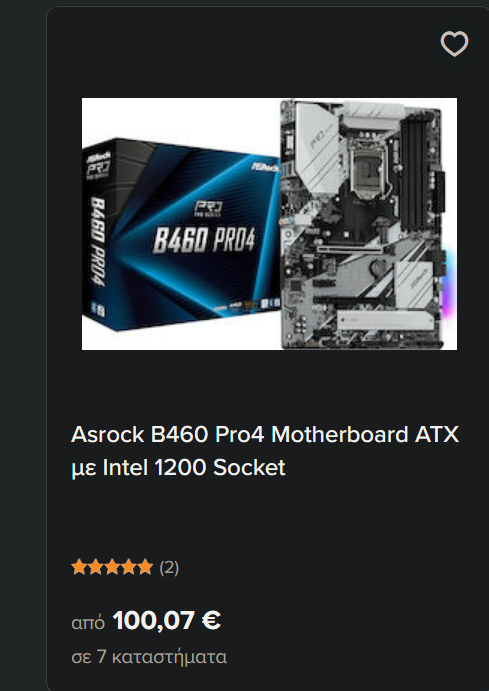This screenshot has width=489, height=691.
Task: Click the white motherboard photo in the image
Action: point(362,224)
